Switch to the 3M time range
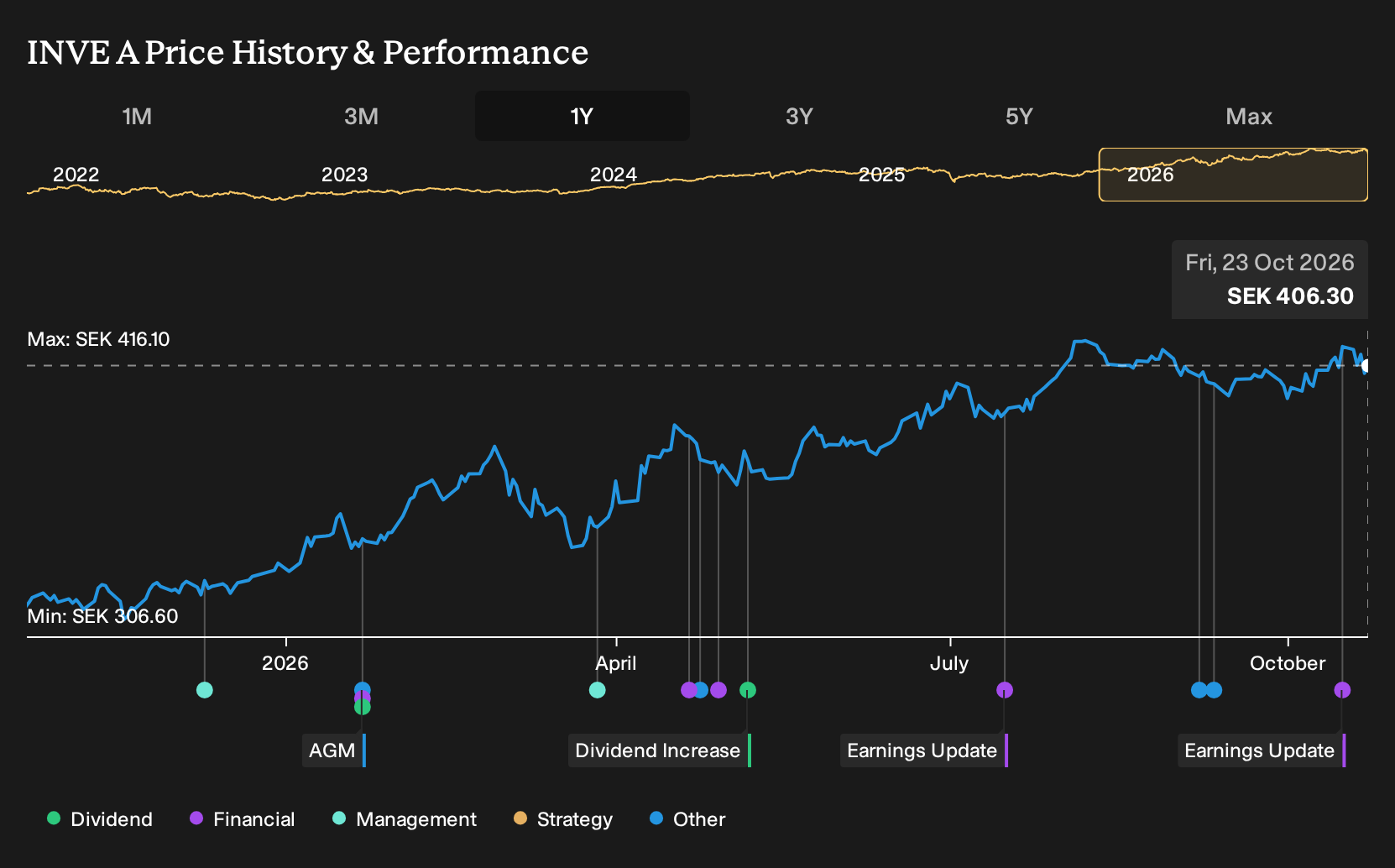The image size is (1395, 868). tap(361, 116)
